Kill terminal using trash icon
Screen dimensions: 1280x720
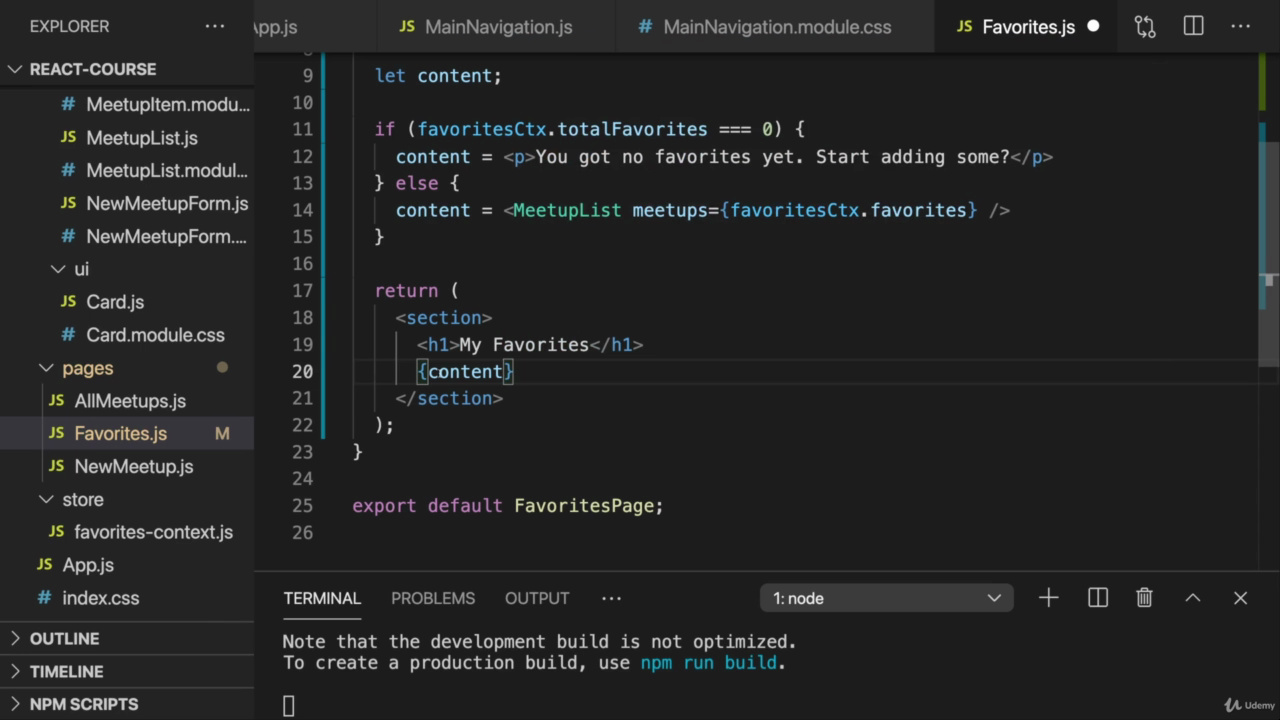point(1145,598)
